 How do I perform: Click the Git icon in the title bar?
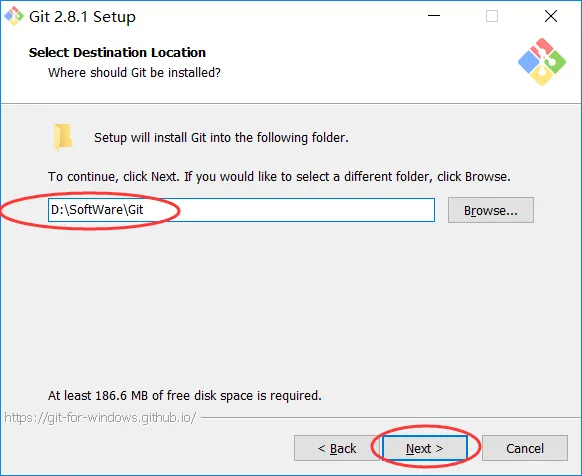pyautogui.click(x=14, y=16)
